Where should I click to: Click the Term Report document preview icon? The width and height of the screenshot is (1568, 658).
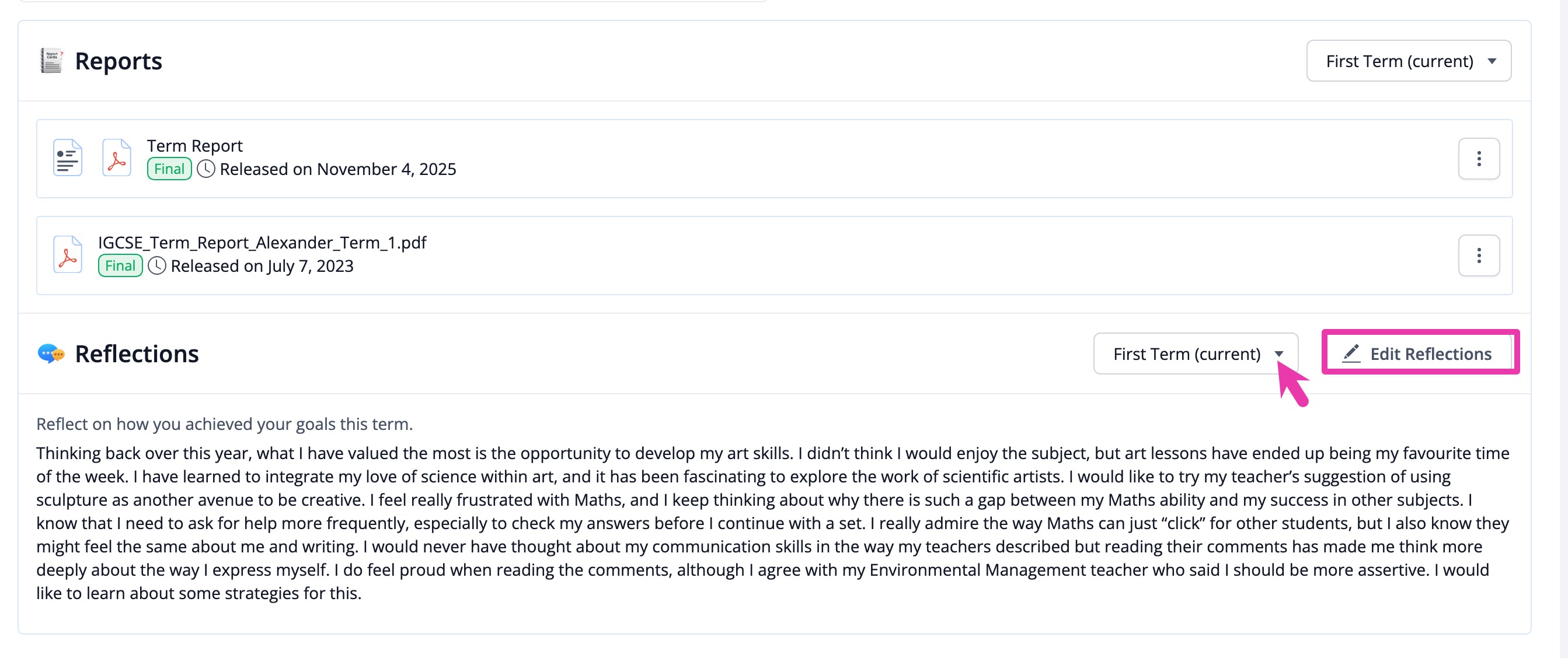coord(68,158)
